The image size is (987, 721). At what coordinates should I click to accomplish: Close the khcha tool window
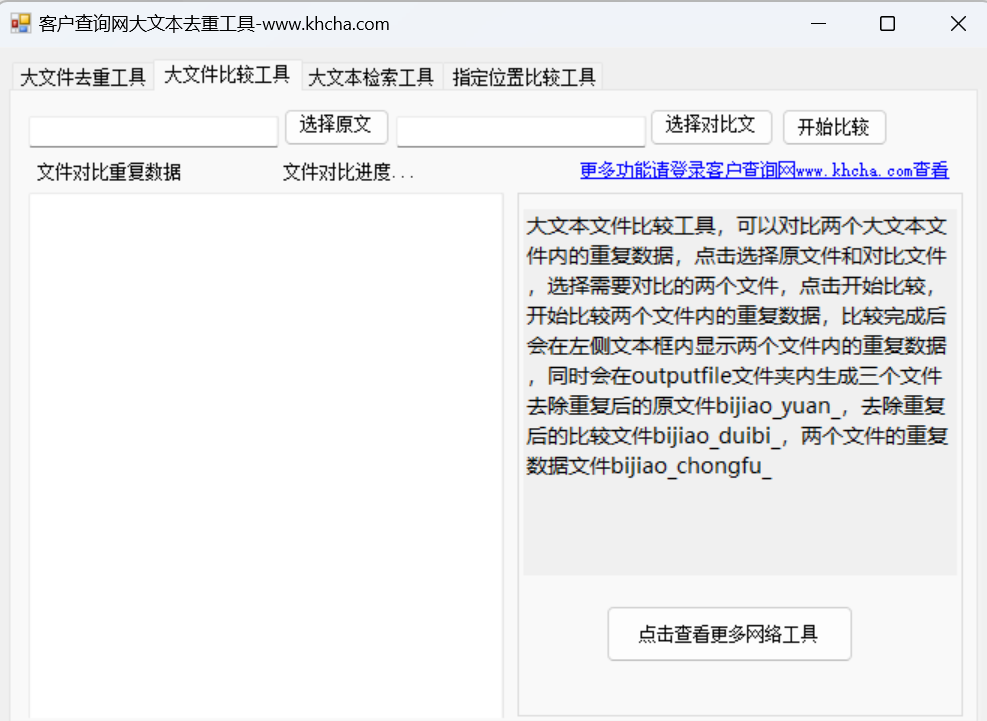click(x=957, y=24)
